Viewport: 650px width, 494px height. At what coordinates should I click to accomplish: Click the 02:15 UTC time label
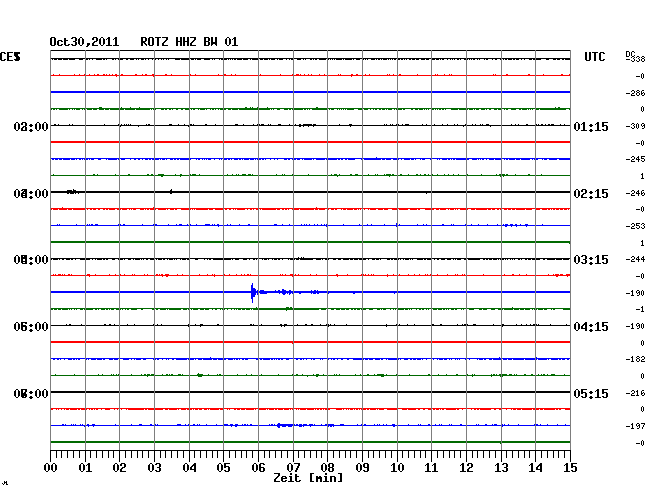pyautogui.click(x=591, y=194)
